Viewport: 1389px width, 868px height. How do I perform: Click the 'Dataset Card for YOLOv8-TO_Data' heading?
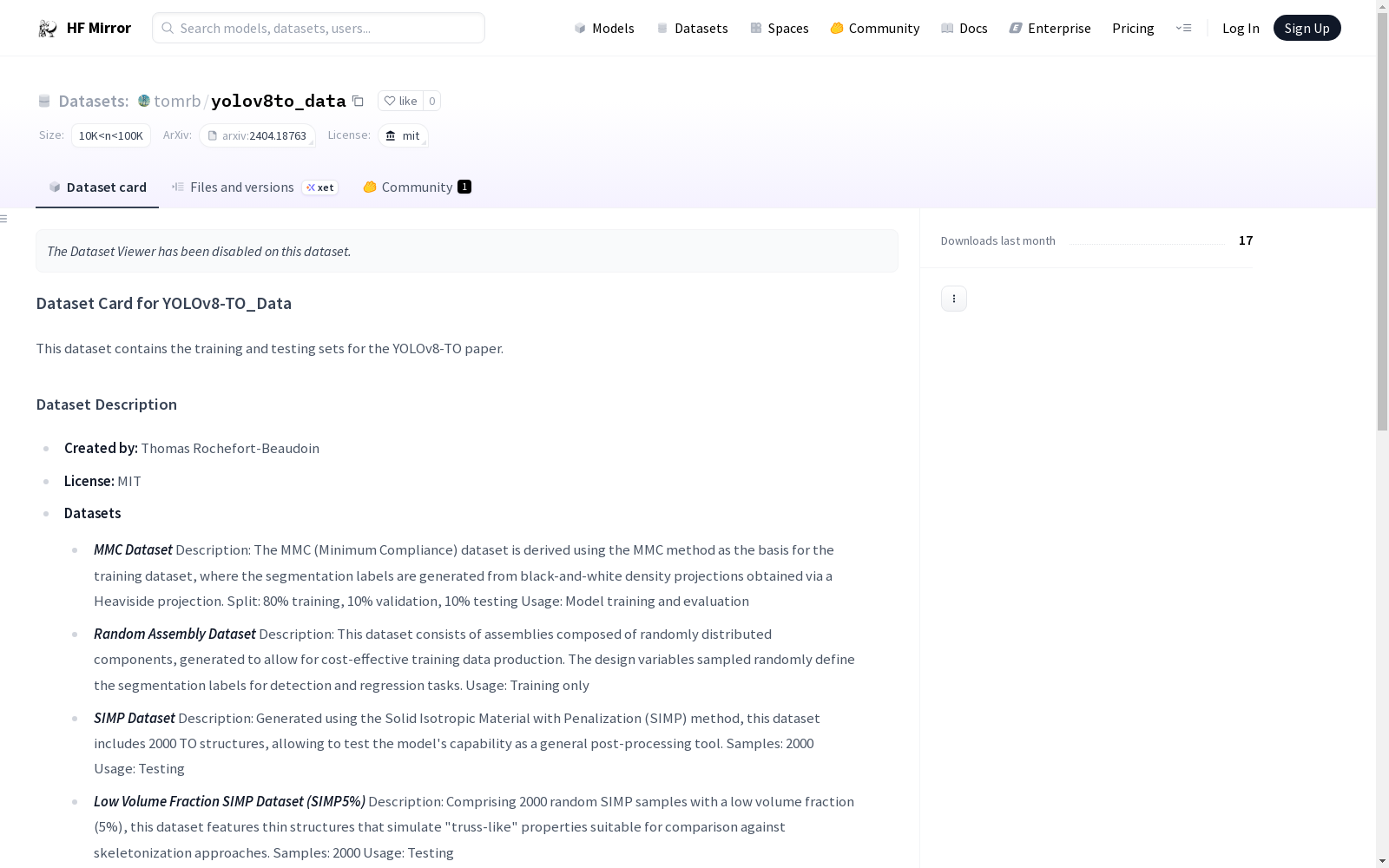tap(164, 303)
